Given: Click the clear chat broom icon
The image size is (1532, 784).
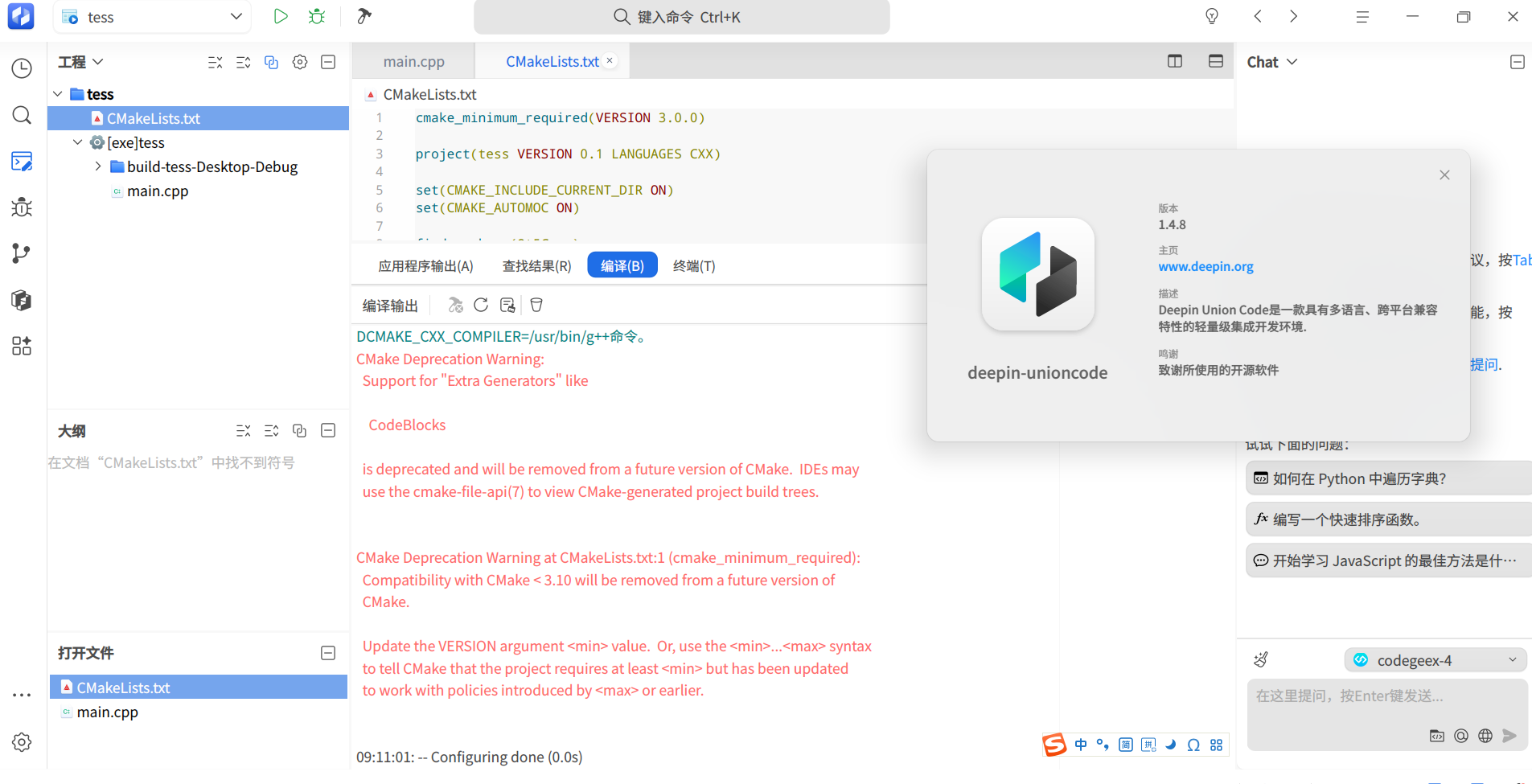Looking at the screenshot, I should [1261, 659].
